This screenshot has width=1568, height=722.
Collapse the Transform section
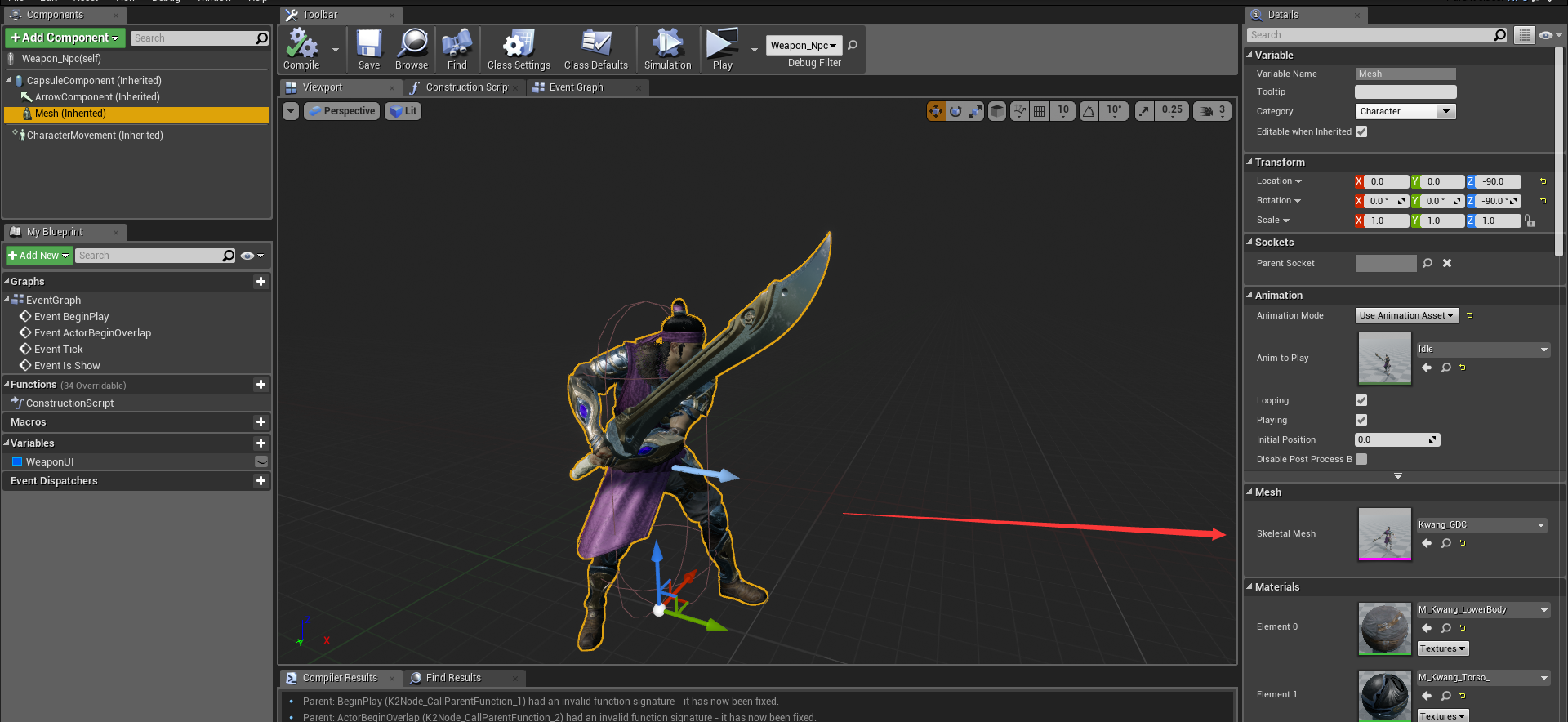coord(1249,162)
